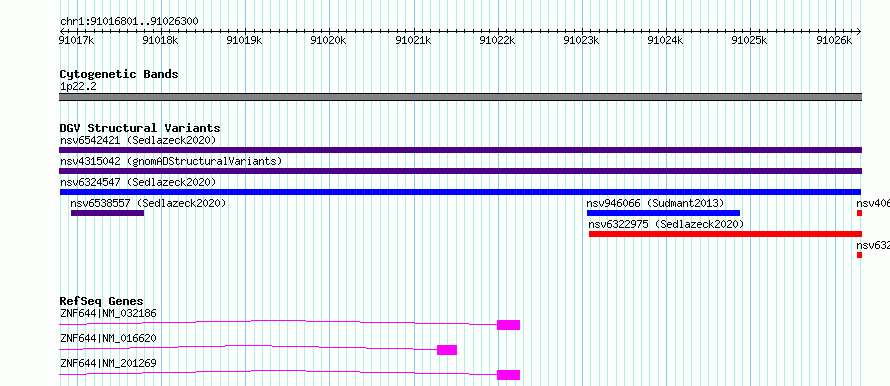
Task: Open the ZNF644|NM_201269 transcript label
Action: click(108, 363)
